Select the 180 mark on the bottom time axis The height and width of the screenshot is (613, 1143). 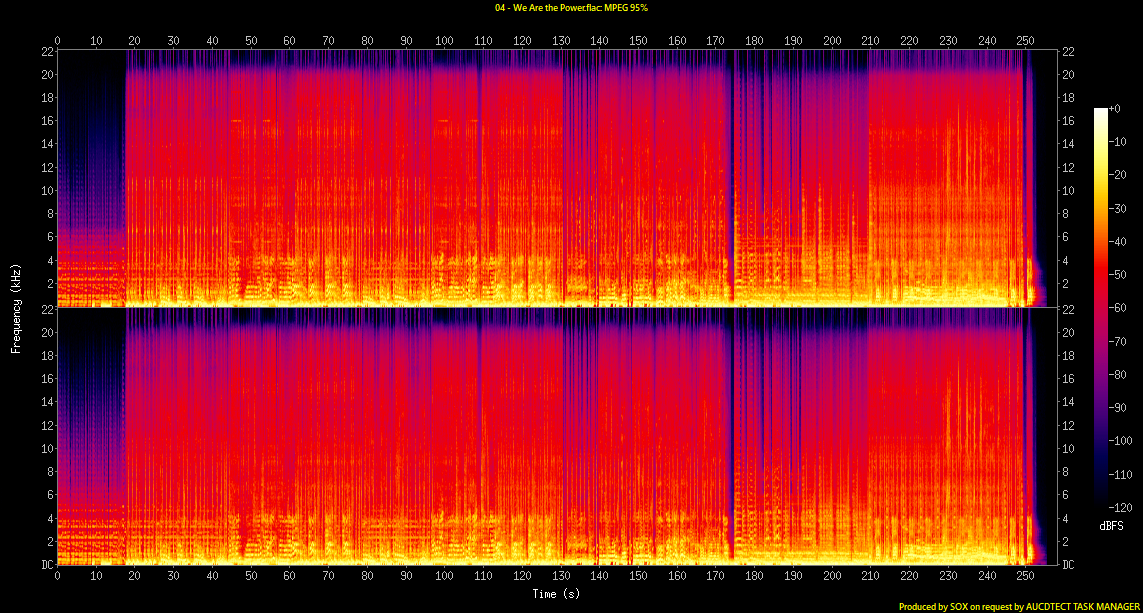point(754,577)
